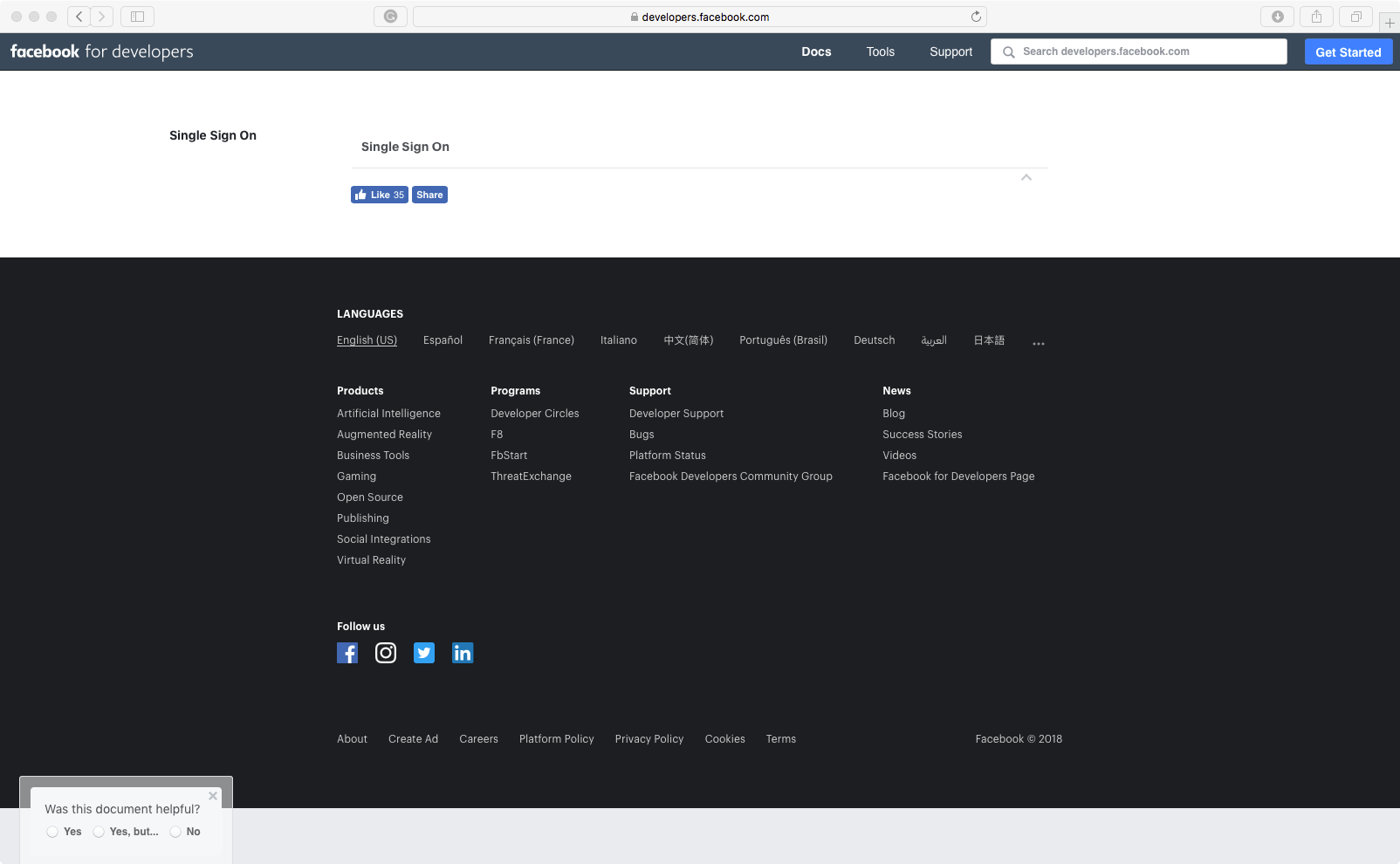This screenshot has width=1400, height=864.
Task: Open the Twitter follow icon
Action: (424, 653)
